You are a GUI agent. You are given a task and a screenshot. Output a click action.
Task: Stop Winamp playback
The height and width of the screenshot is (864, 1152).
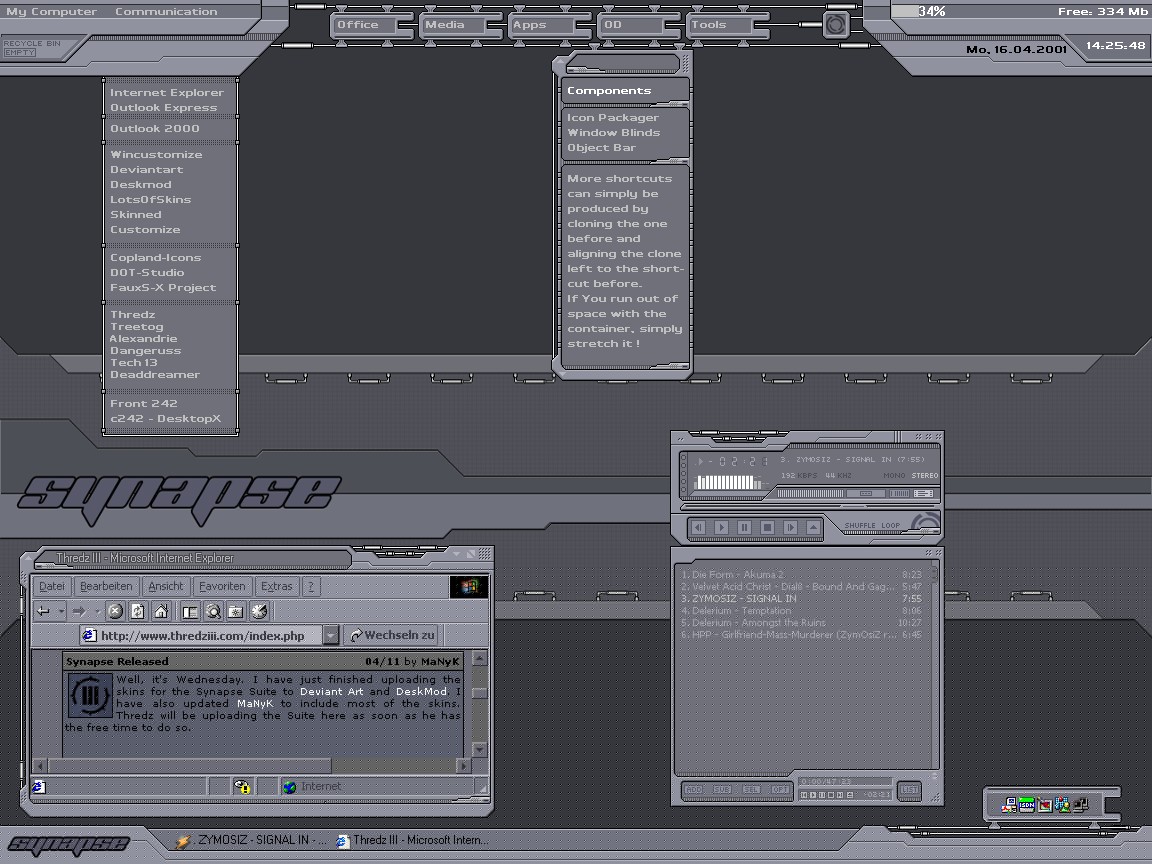(767, 528)
